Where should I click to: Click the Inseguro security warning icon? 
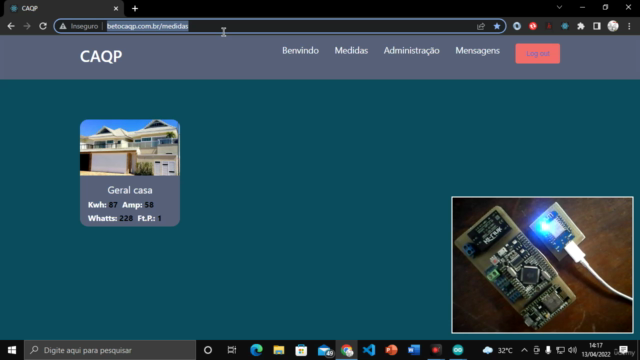coord(63,26)
